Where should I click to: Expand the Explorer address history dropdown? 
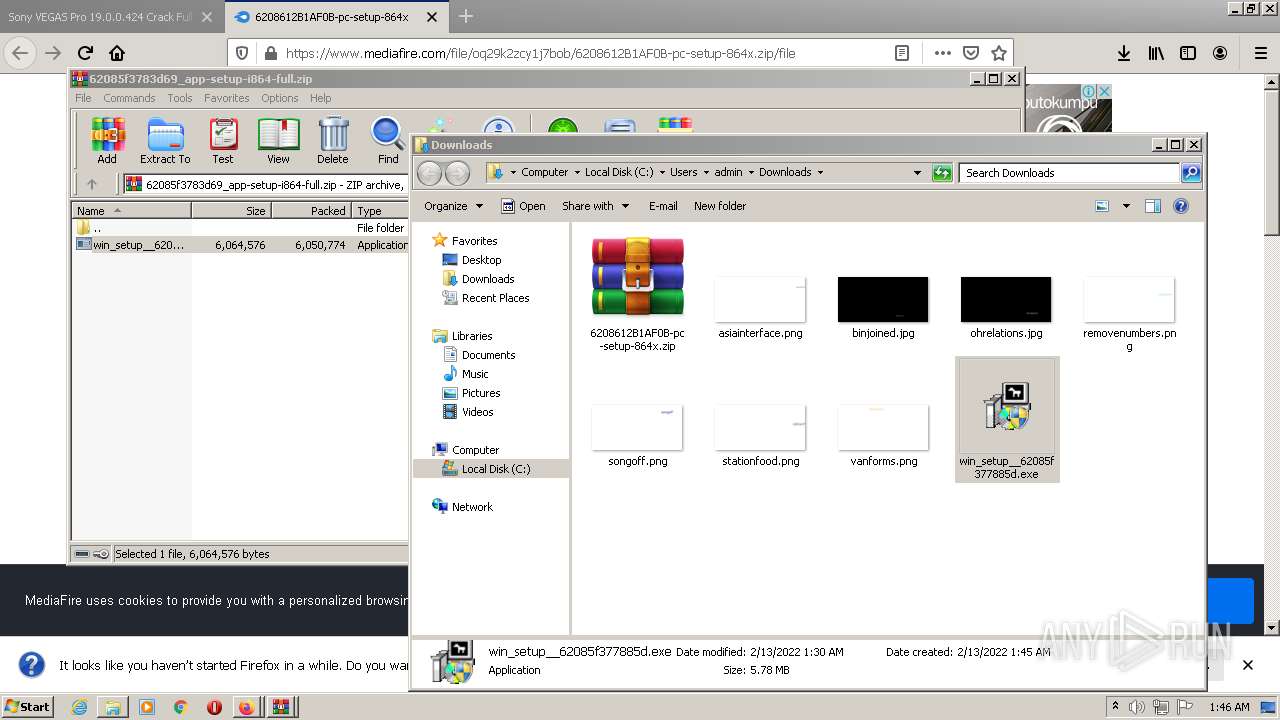click(917, 173)
